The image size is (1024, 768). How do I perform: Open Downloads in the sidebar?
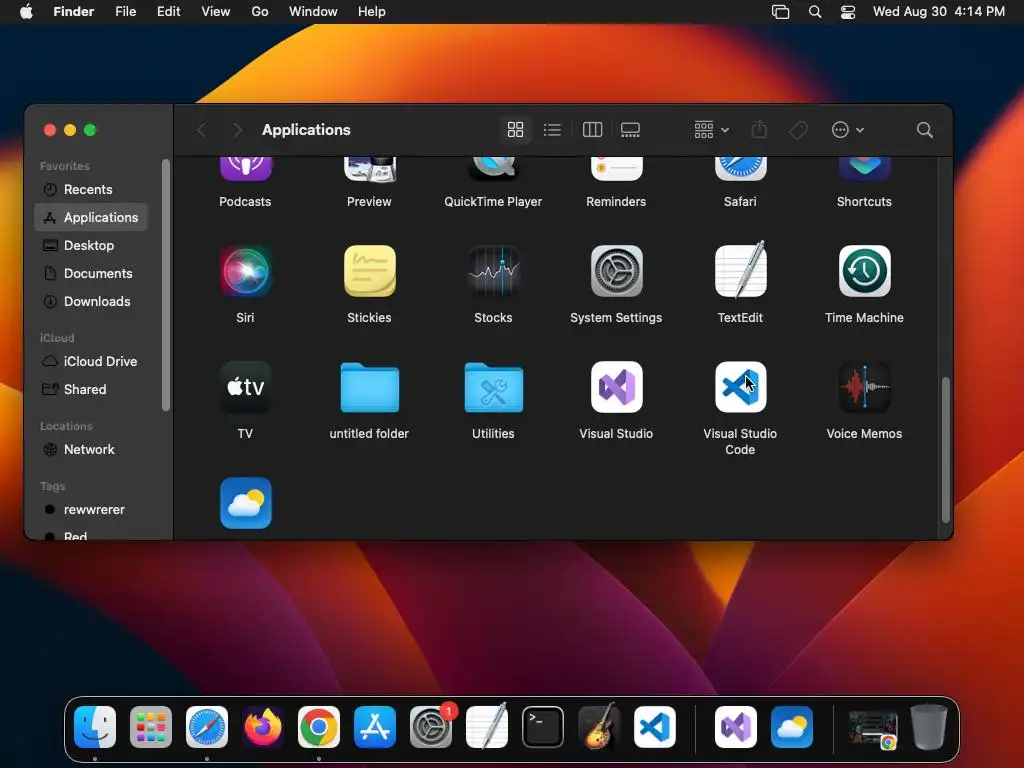coord(91,302)
